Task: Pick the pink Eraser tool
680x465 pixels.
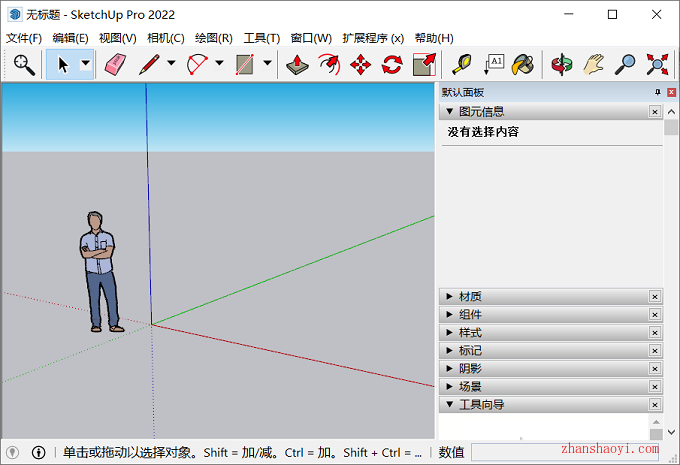Action: click(115, 65)
